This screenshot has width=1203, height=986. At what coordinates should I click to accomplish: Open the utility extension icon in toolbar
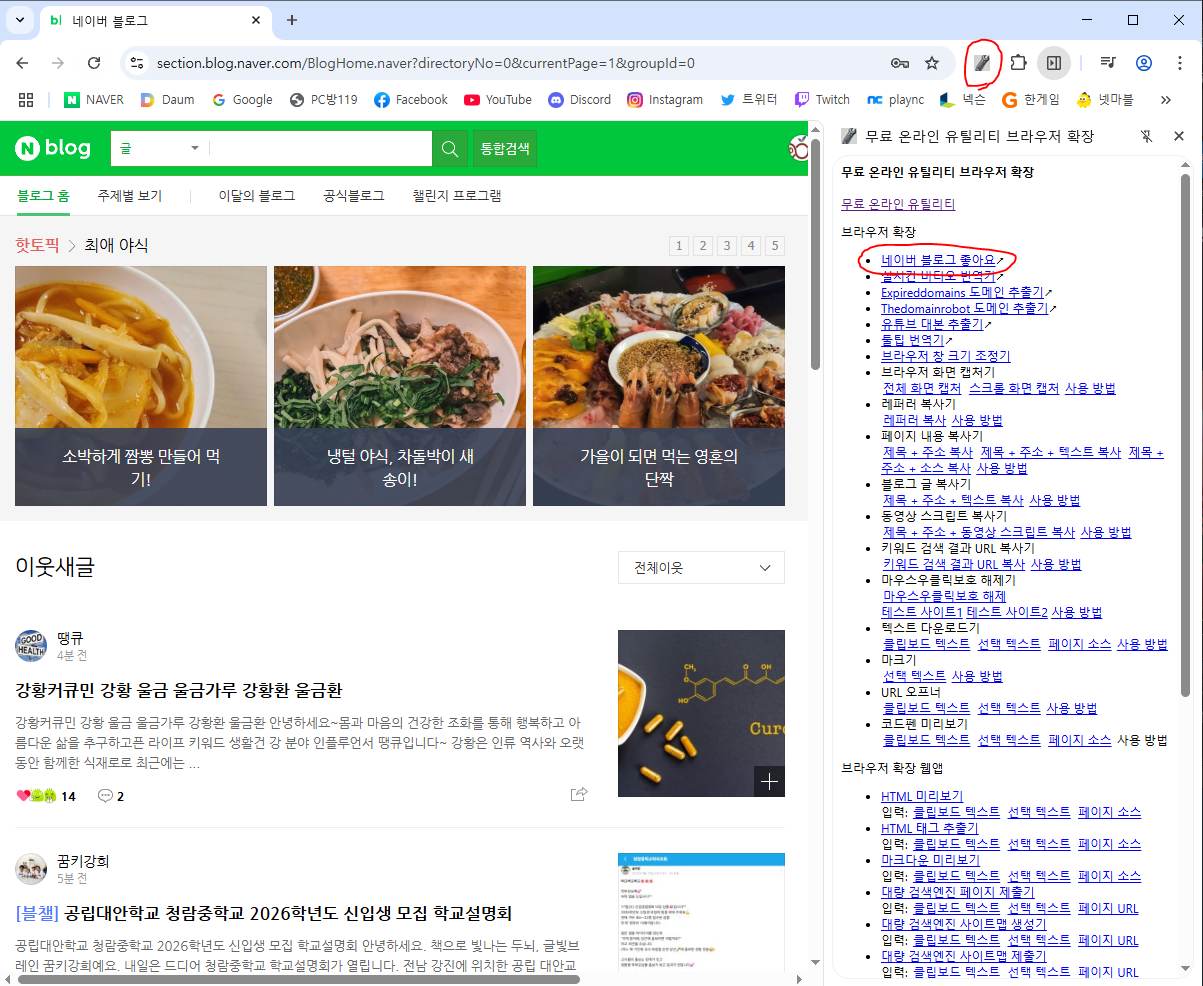coord(982,63)
